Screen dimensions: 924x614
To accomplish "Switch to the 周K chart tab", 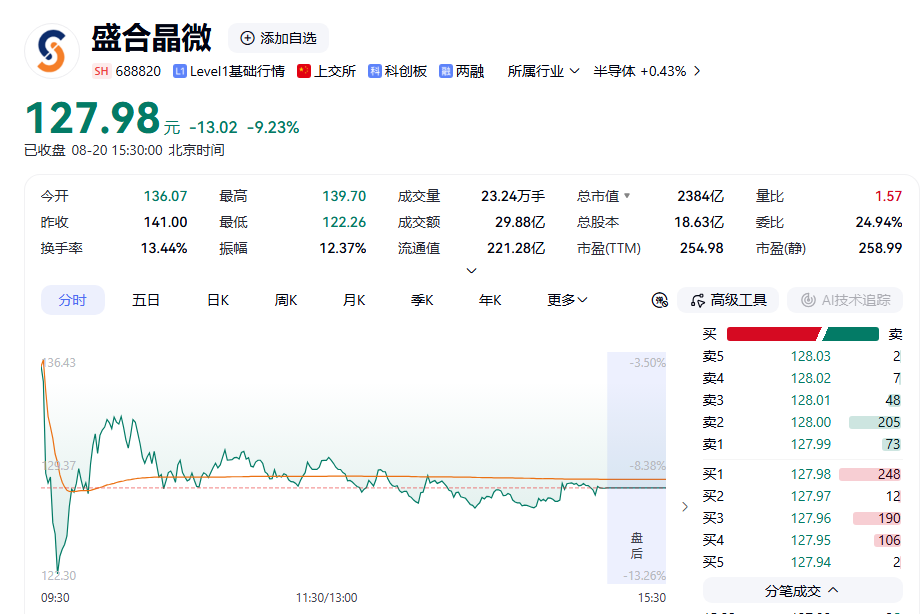I will coord(286,301).
